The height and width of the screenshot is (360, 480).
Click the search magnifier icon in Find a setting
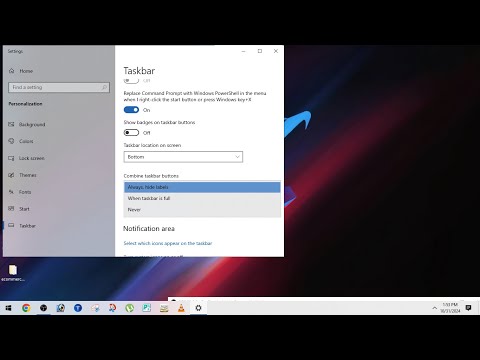104,87
